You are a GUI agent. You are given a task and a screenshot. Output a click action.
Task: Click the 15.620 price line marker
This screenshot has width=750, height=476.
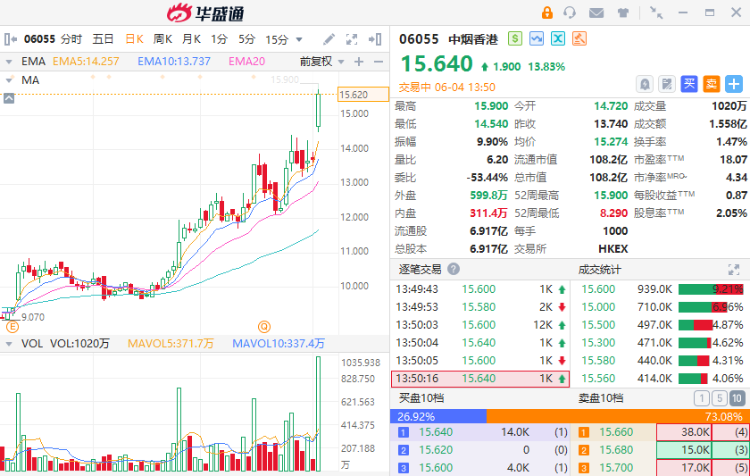363,94
